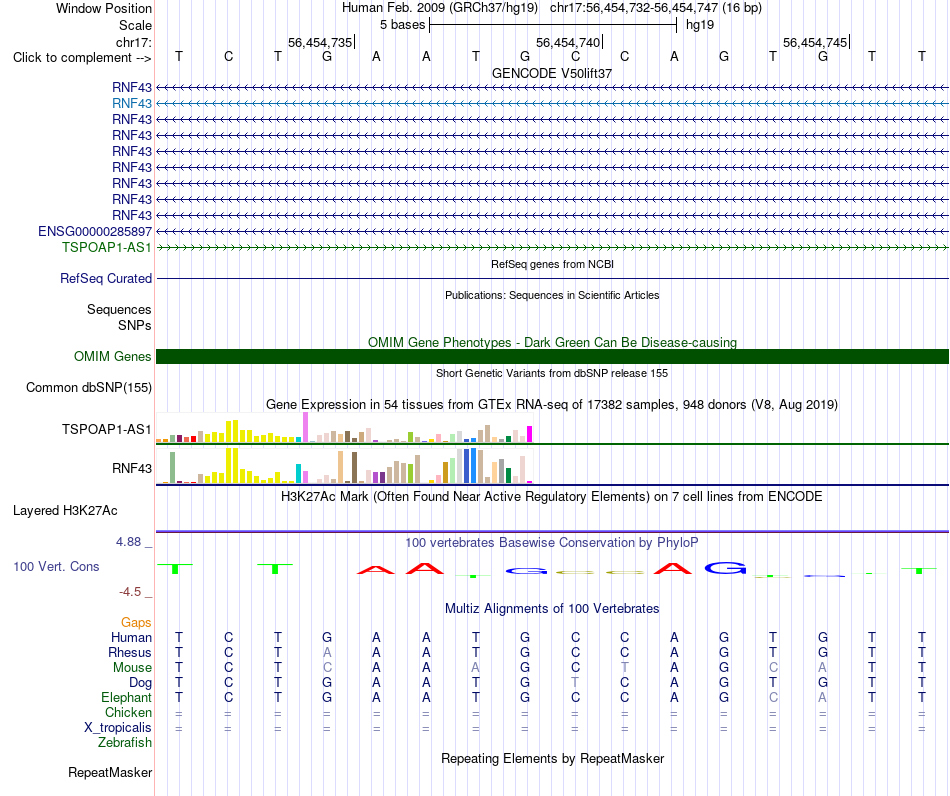Image resolution: width=950 pixels, height=796 pixels.
Task: Click the tall violet bar in TSPOAP1-AS1 expression
Action: 305,427
